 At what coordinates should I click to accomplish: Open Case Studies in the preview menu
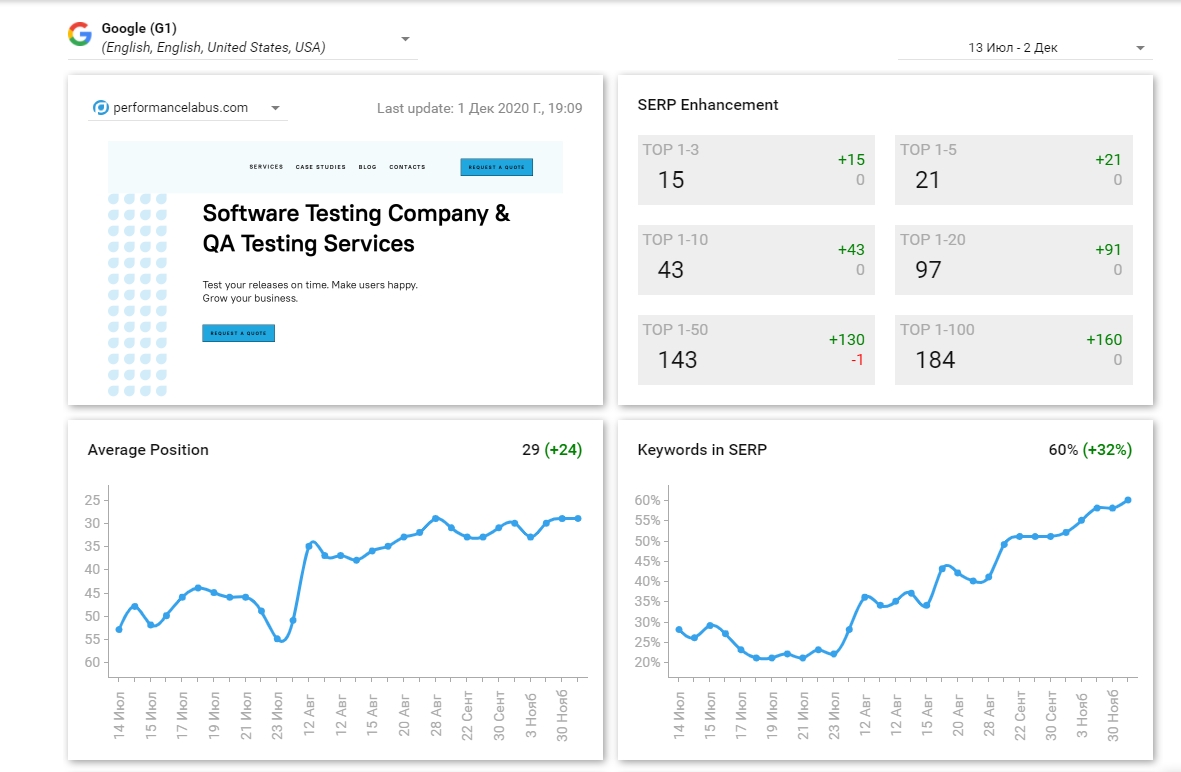320,167
